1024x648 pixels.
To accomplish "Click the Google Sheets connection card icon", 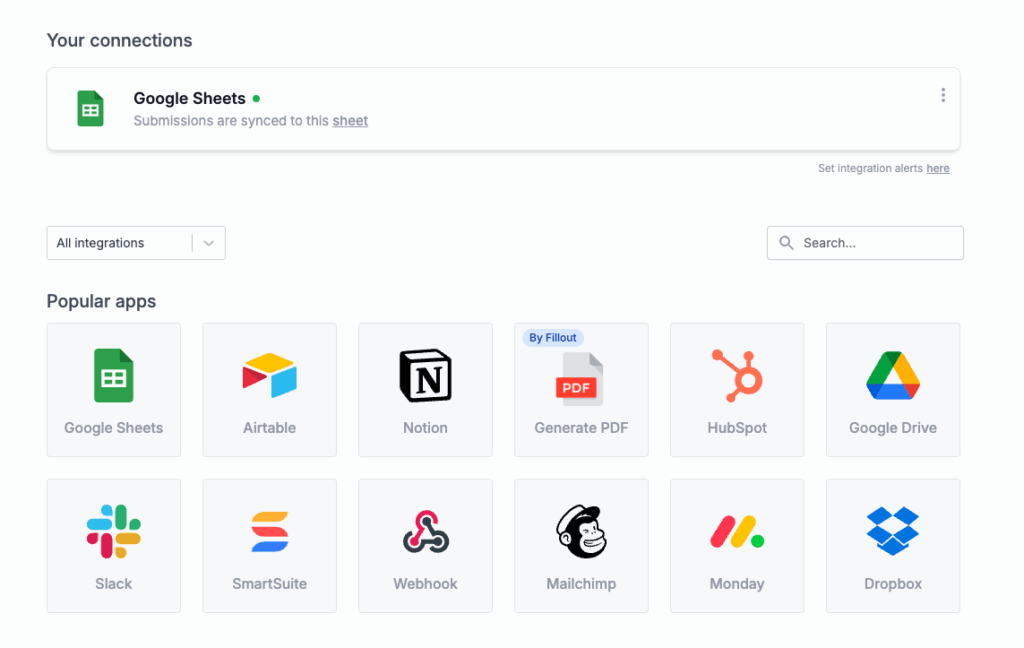I will click(91, 109).
